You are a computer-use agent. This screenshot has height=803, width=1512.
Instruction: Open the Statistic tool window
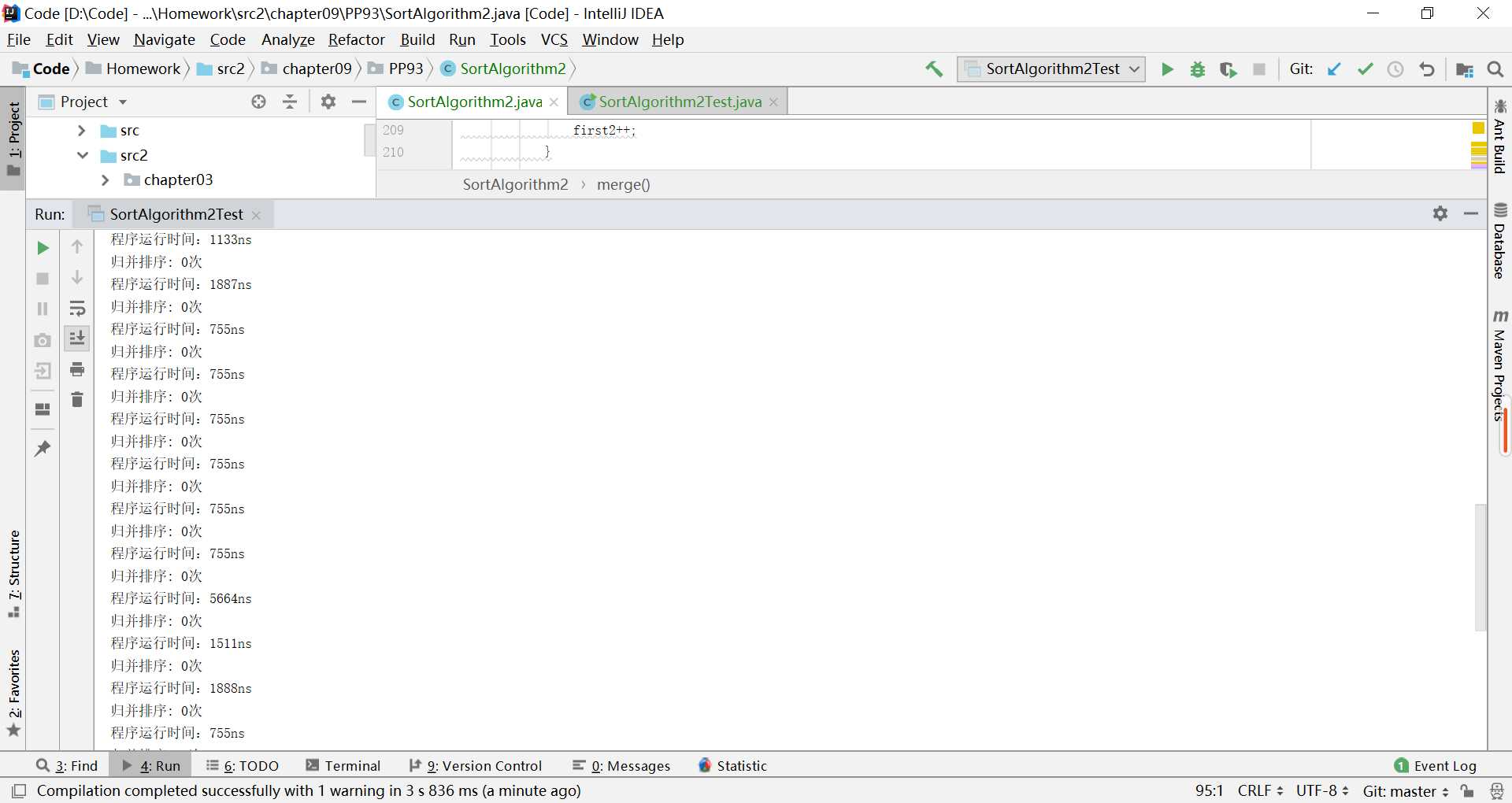[732, 765]
